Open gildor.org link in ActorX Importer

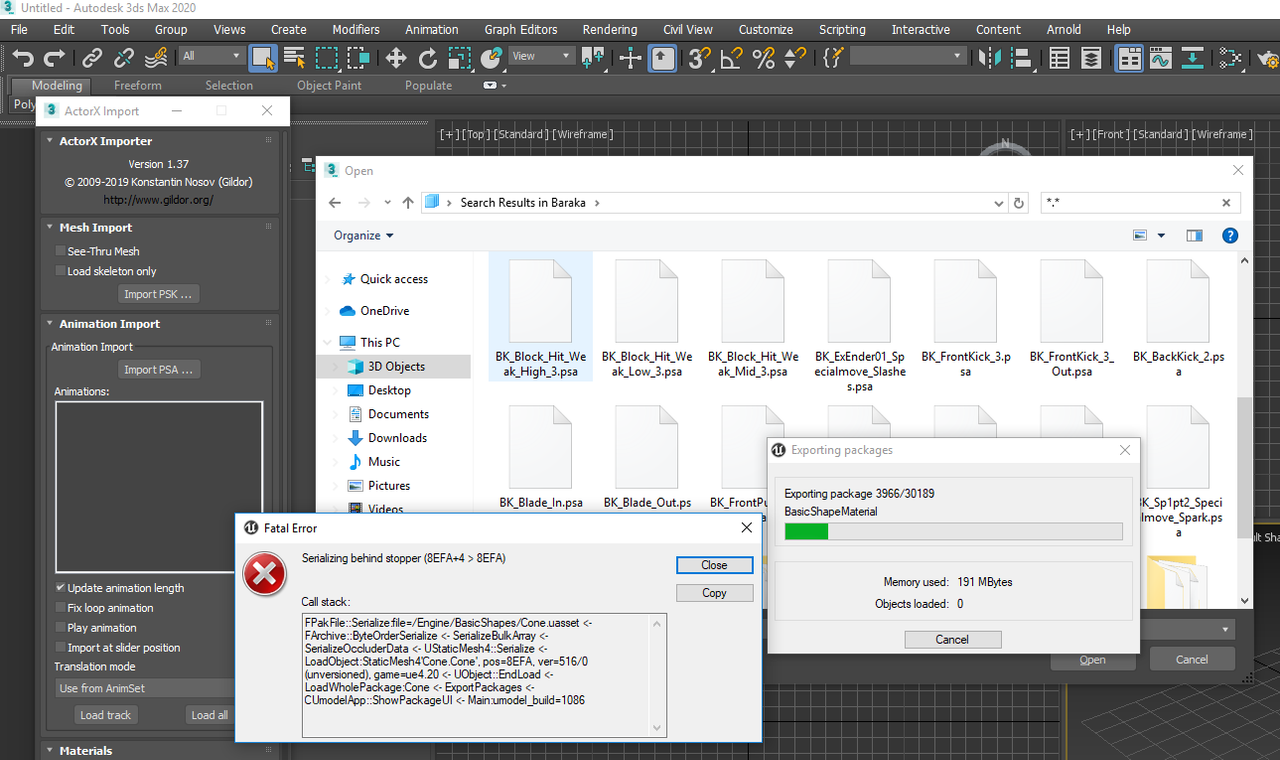pos(158,200)
